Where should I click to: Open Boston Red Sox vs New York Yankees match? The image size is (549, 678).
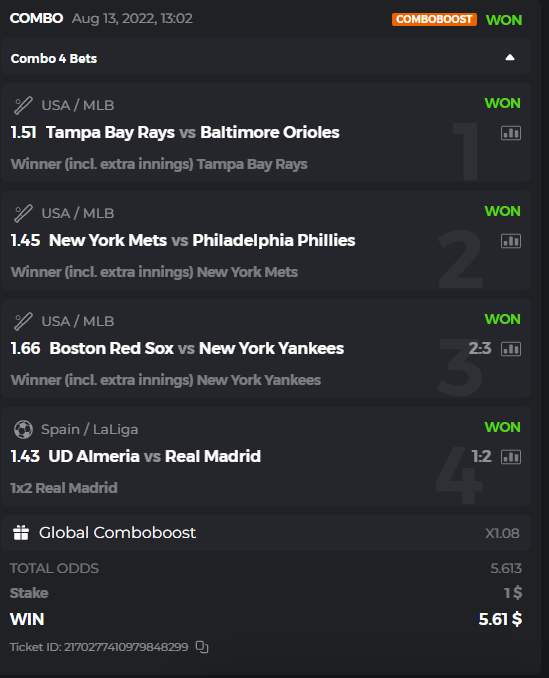197,349
